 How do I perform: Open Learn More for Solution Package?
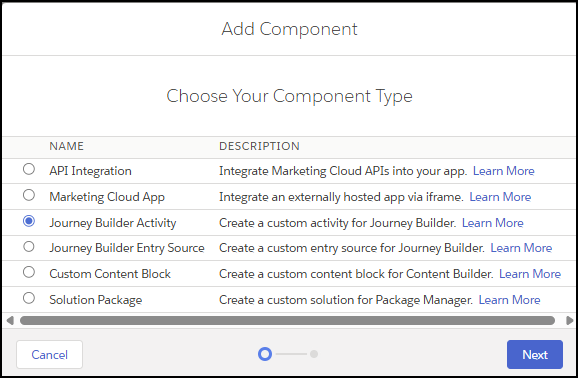point(509,299)
